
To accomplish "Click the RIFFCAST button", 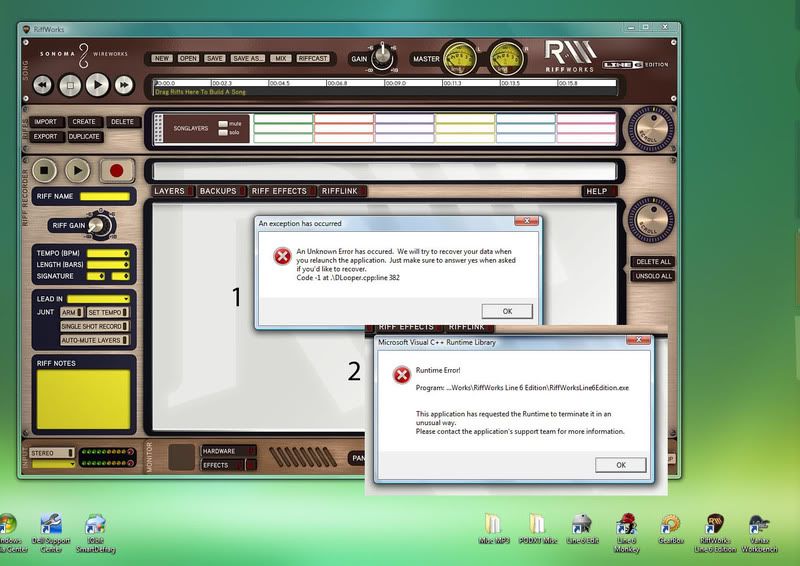I will pyautogui.click(x=312, y=58).
